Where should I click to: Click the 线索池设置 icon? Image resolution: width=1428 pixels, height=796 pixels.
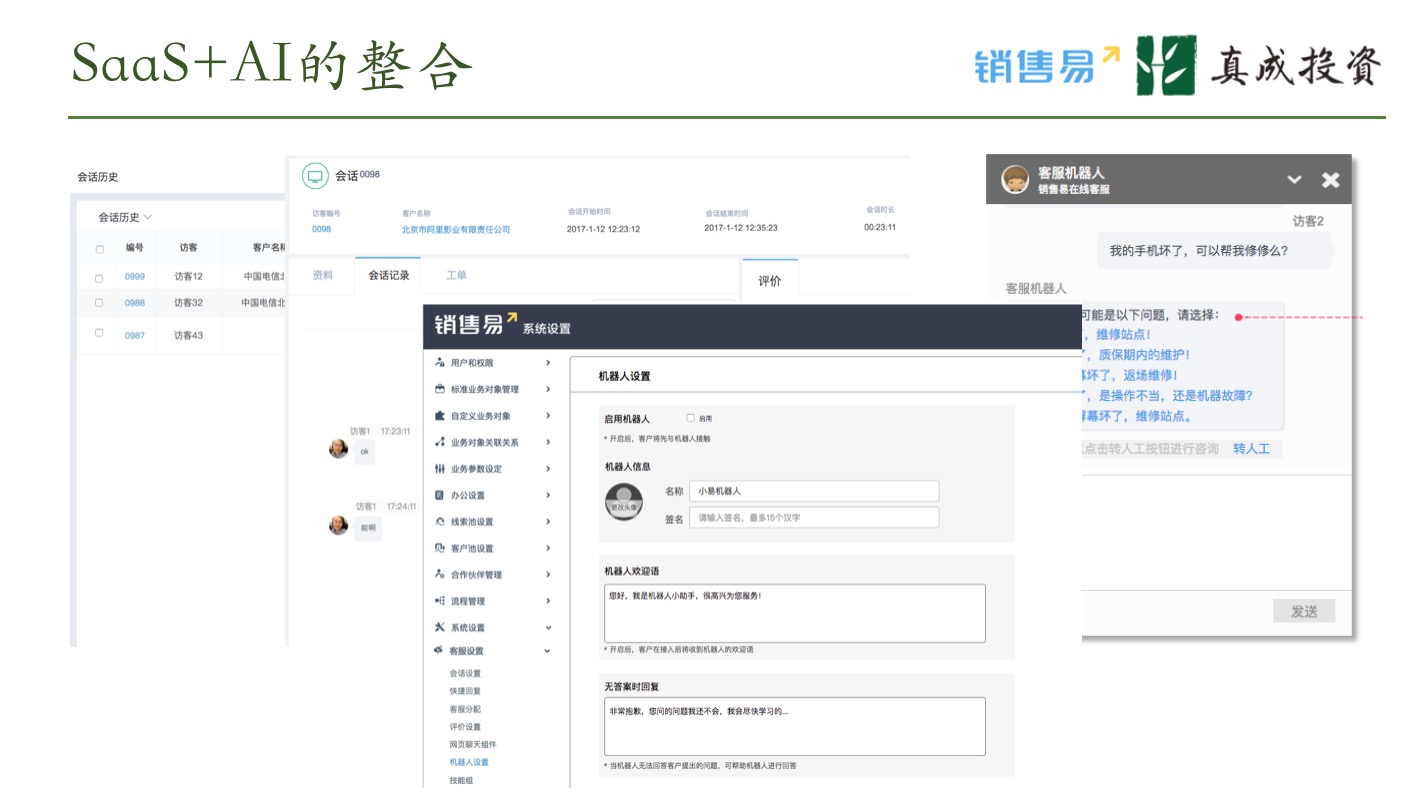click(440, 521)
